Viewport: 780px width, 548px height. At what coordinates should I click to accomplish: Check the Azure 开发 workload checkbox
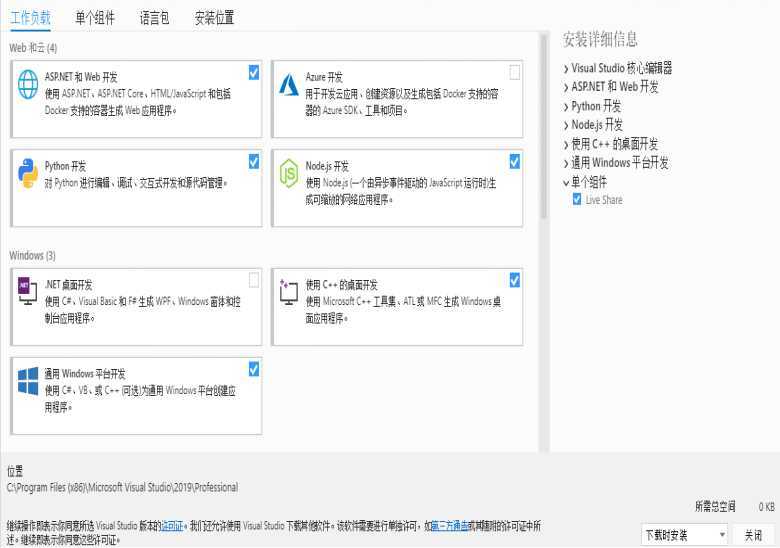click(514, 73)
